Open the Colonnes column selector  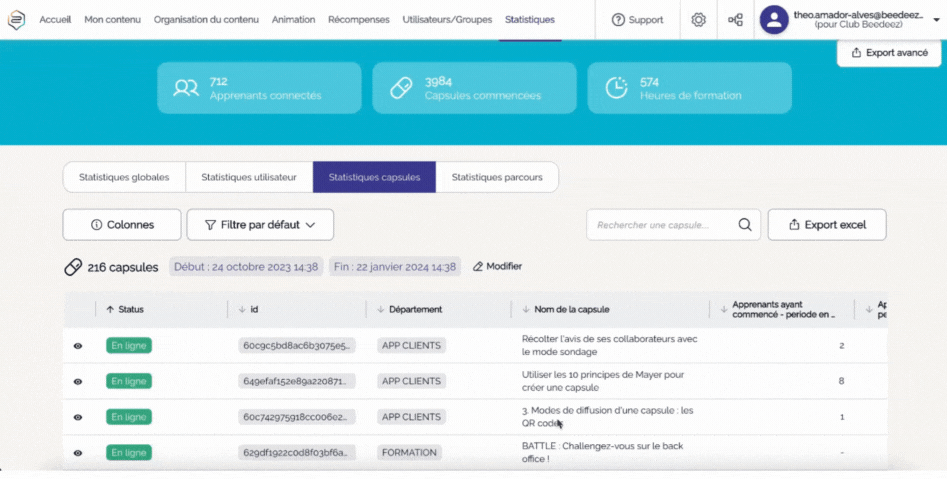pyautogui.click(x=122, y=225)
